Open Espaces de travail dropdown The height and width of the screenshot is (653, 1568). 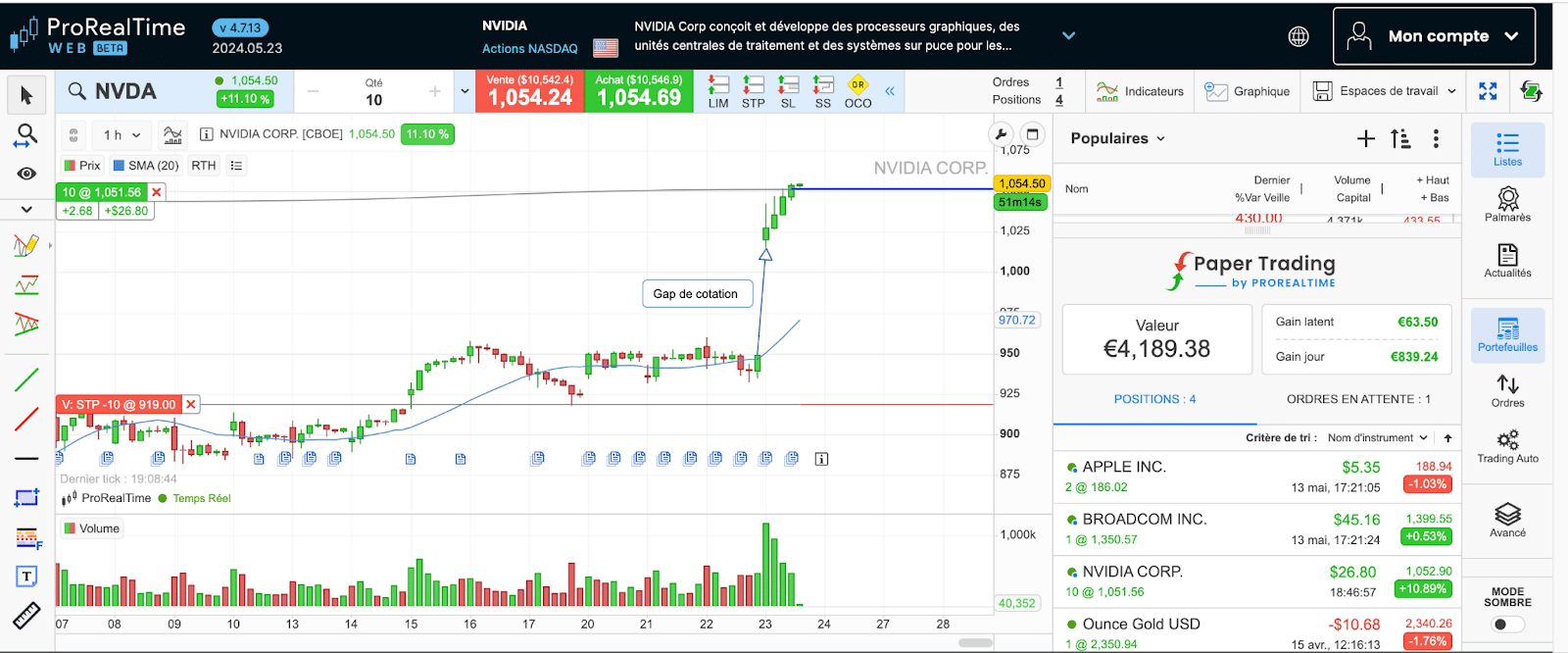coord(1384,91)
